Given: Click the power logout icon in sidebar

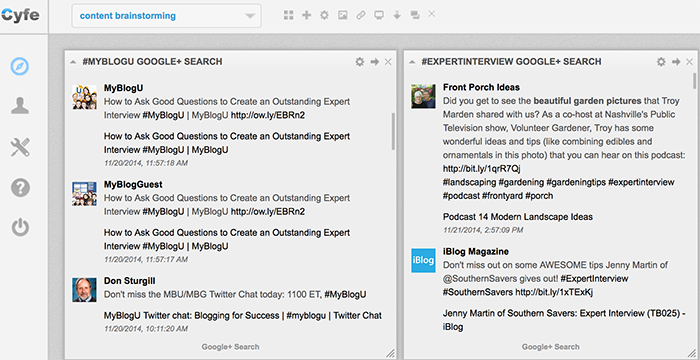Looking at the screenshot, I should tap(20, 227).
